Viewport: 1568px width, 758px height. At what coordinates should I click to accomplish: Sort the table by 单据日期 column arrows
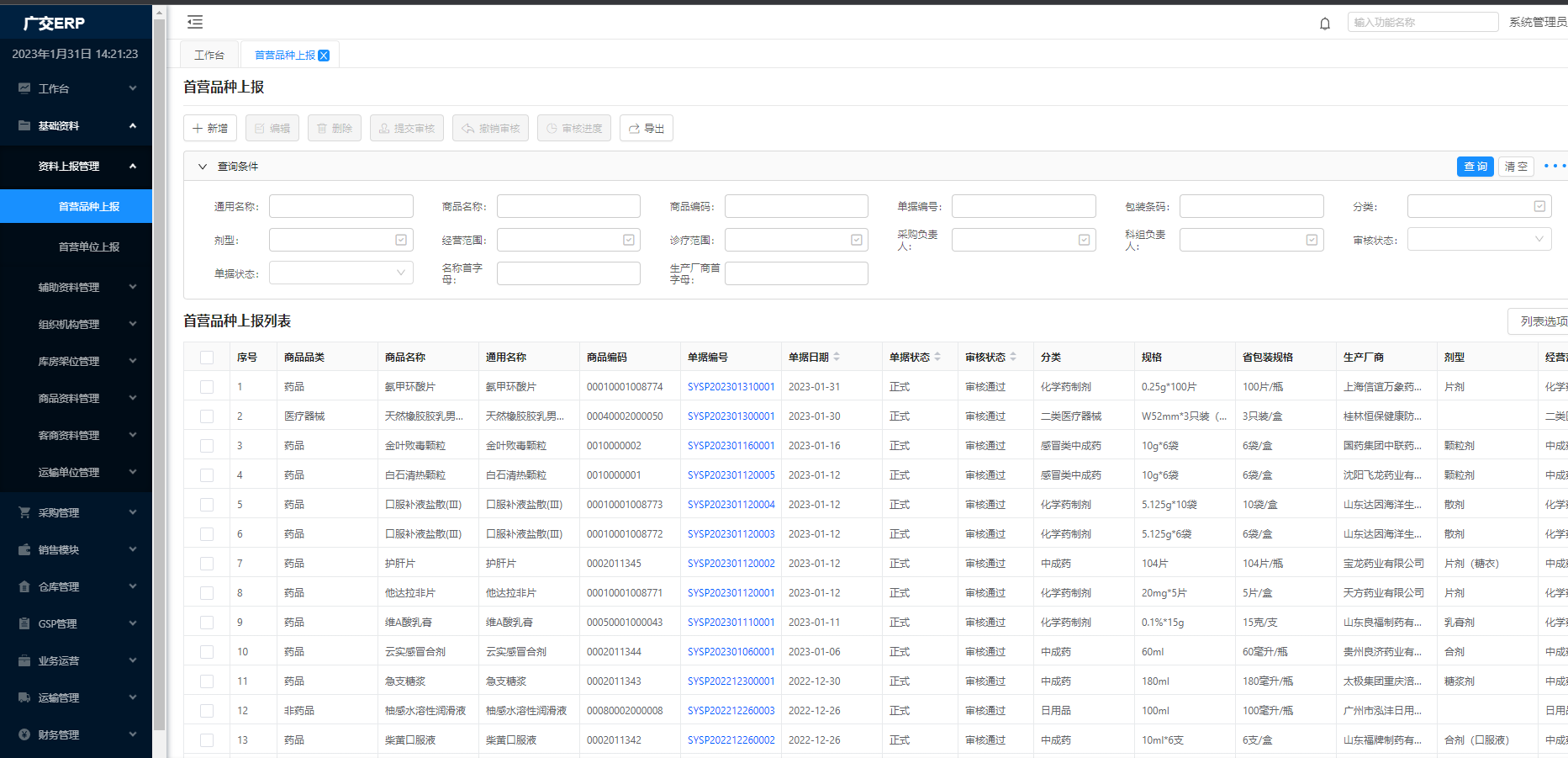point(837,357)
